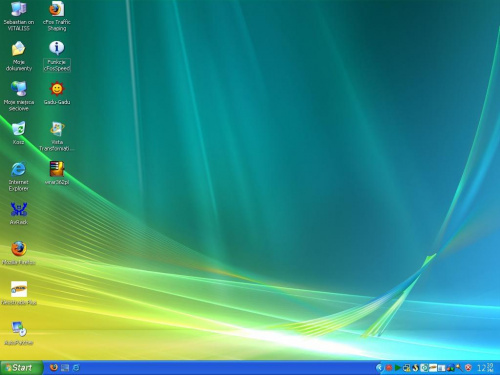Select the Neostrada Plus desktop icon
This screenshot has width=500, height=375.
pyautogui.click(x=19, y=289)
